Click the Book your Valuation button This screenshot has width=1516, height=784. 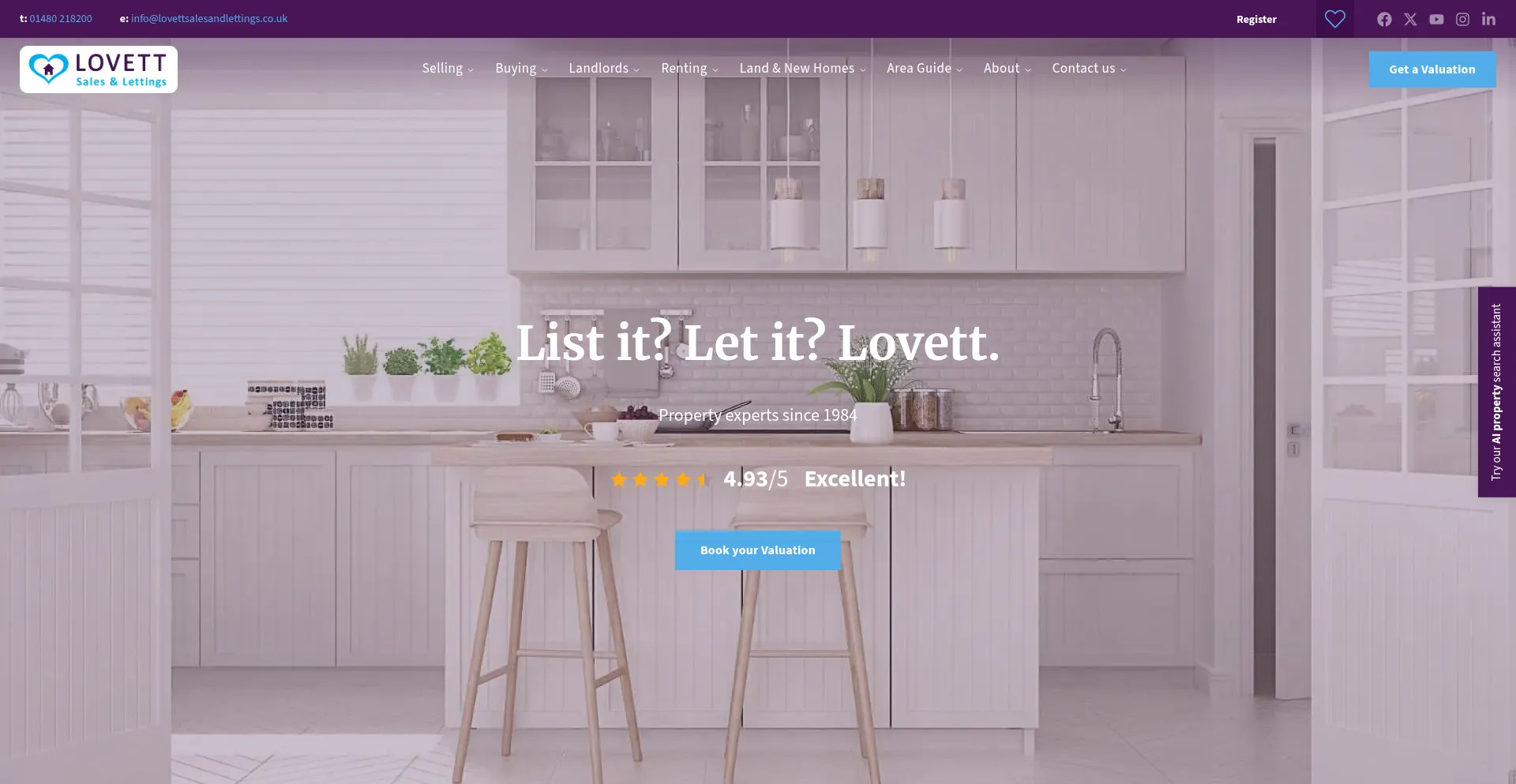(758, 550)
